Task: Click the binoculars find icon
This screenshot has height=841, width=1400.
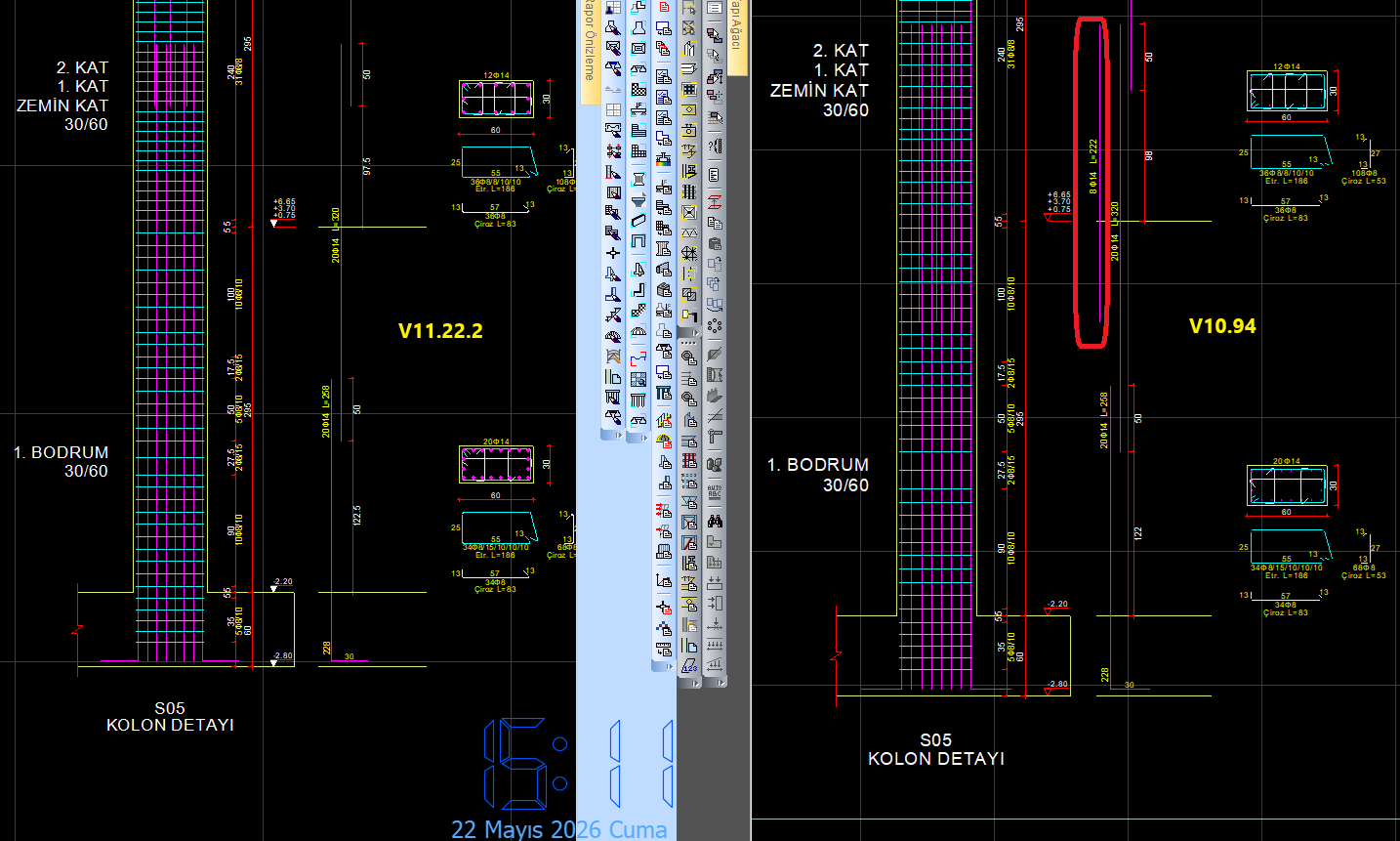Action: [715, 521]
